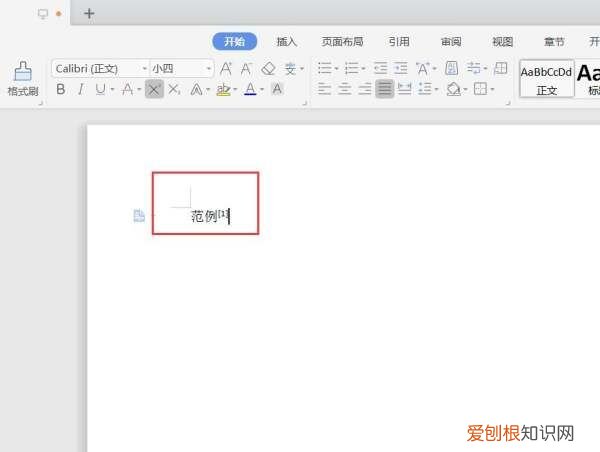Click the font color A swatch
Viewport: 600px width, 452px height.
point(250,89)
